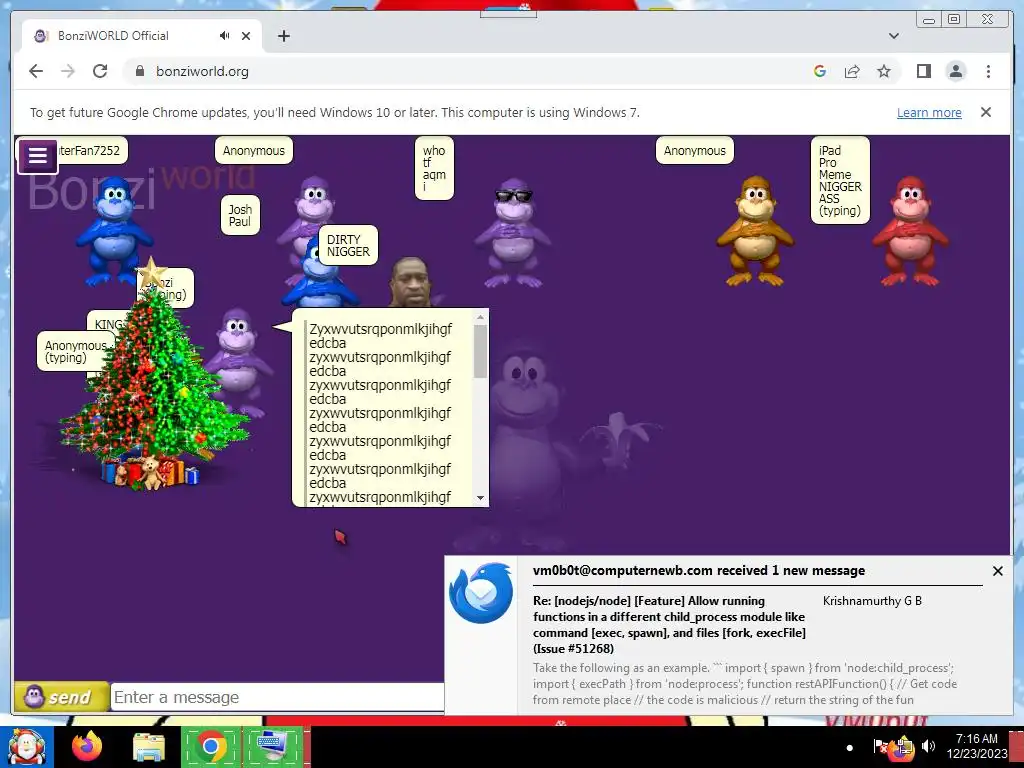Screen dimensions: 1024x768
Task: Click the purple Bonzi beside the Christmas tree
Action: [x=239, y=362]
